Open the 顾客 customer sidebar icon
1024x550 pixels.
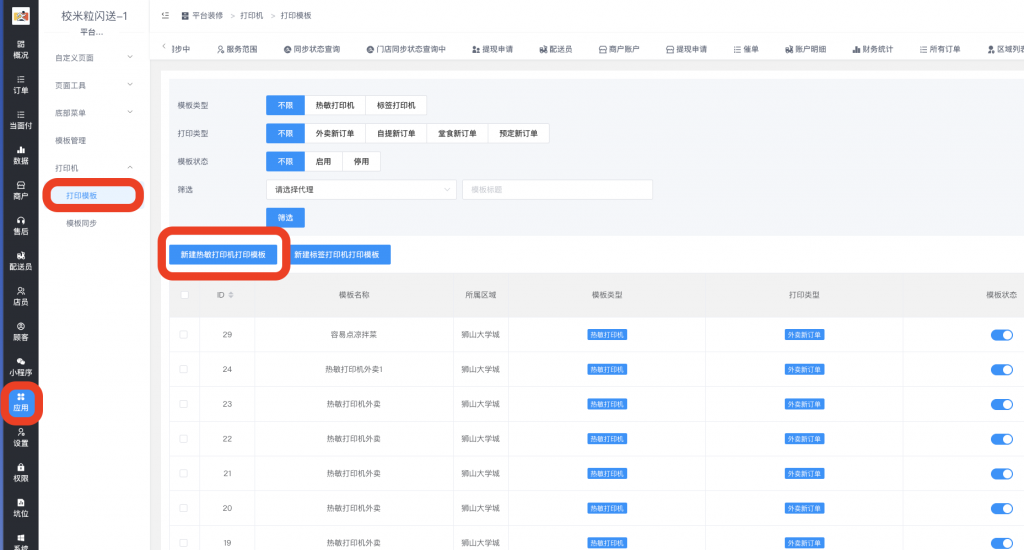[x=21, y=332]
